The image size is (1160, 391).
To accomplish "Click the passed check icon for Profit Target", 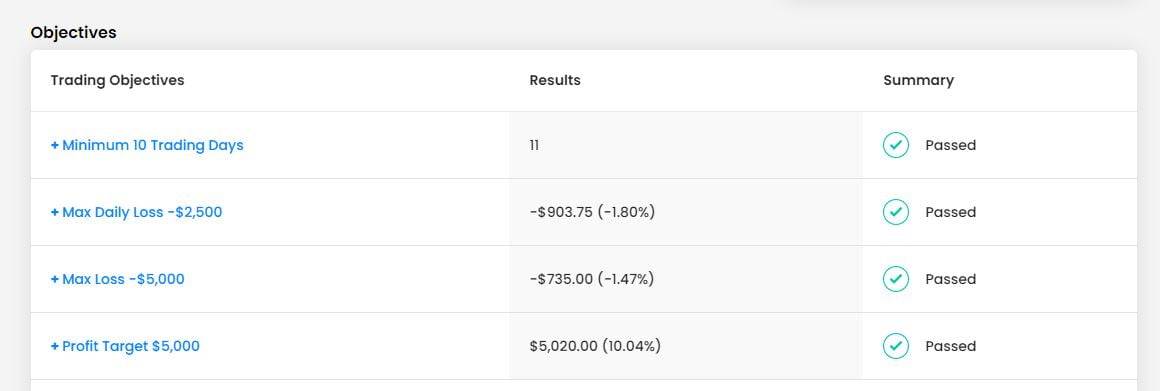I will click(x=895, y=346).
